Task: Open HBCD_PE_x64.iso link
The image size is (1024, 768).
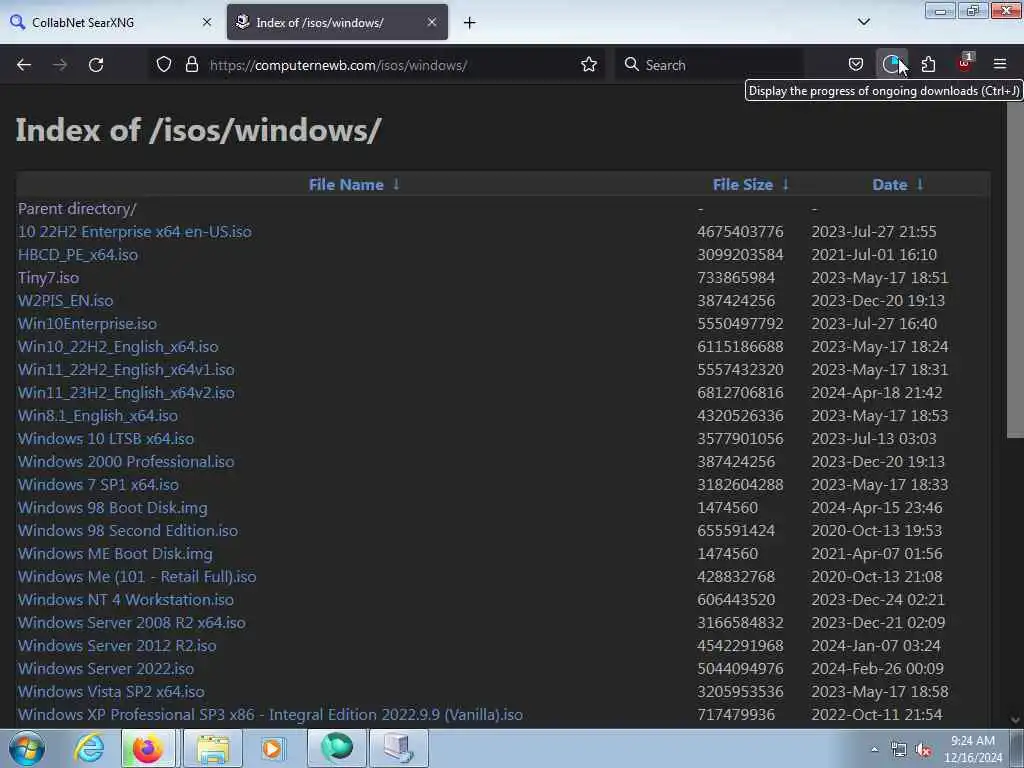Action: [x=78, y=255]
